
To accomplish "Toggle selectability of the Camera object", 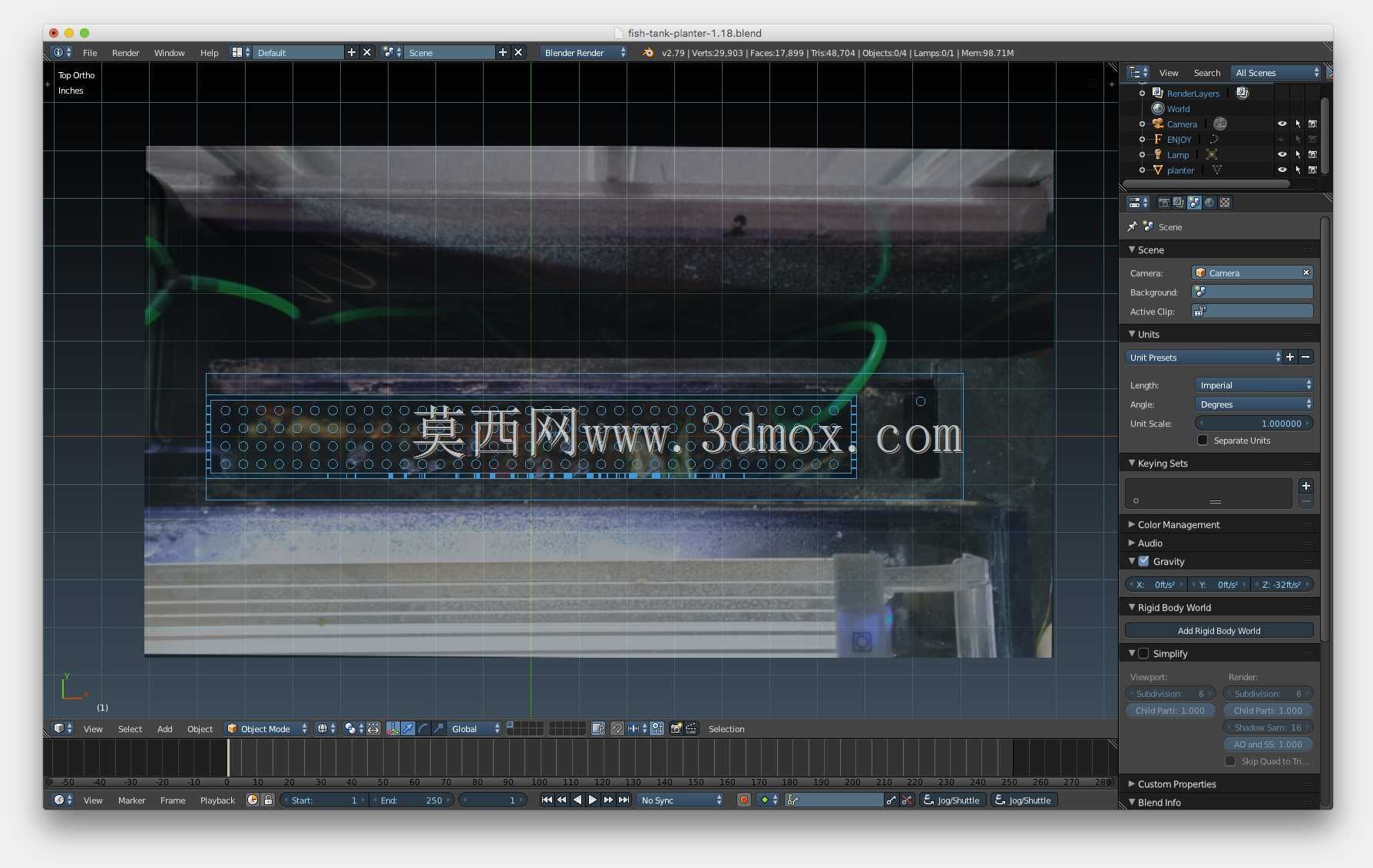I will (x=1298, y=124).
